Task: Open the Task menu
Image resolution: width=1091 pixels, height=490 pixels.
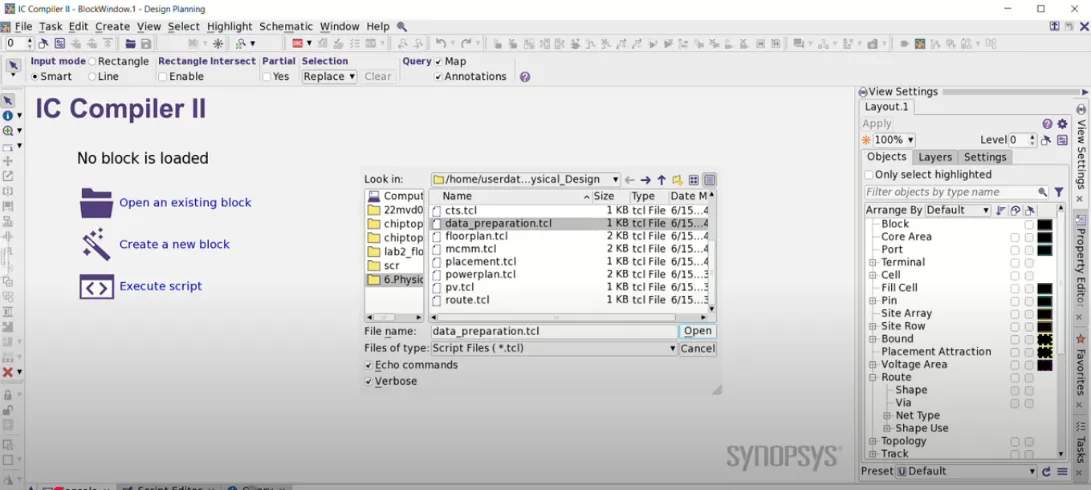Action: 51,26
